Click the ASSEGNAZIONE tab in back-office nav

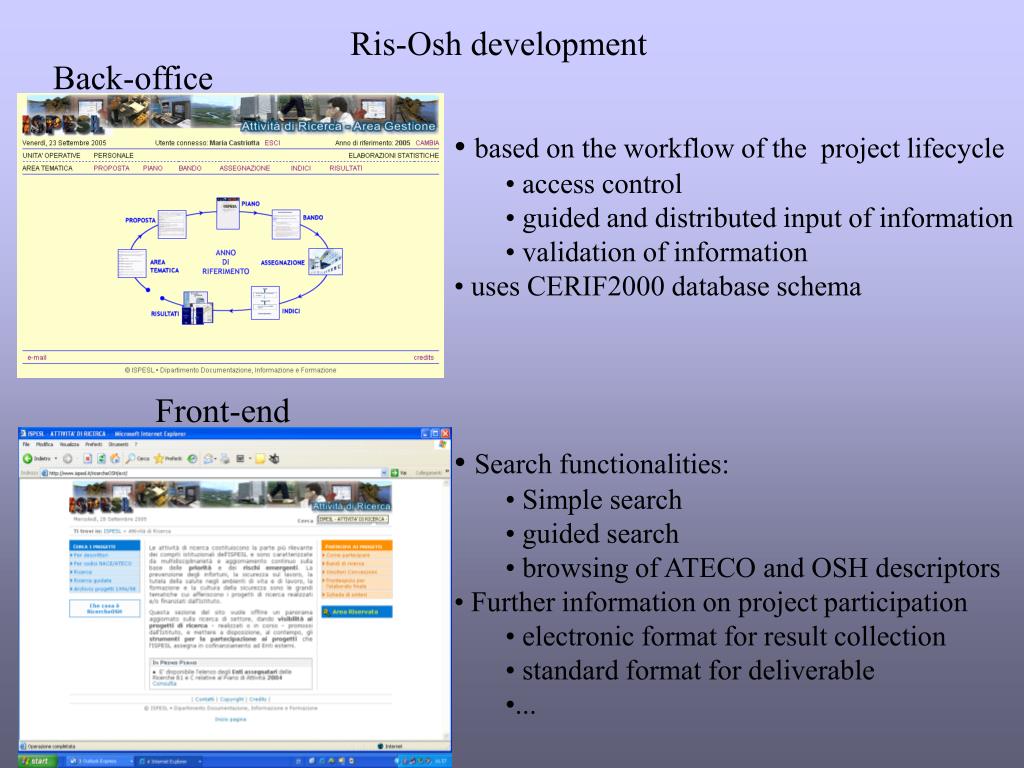click(245, 168)
